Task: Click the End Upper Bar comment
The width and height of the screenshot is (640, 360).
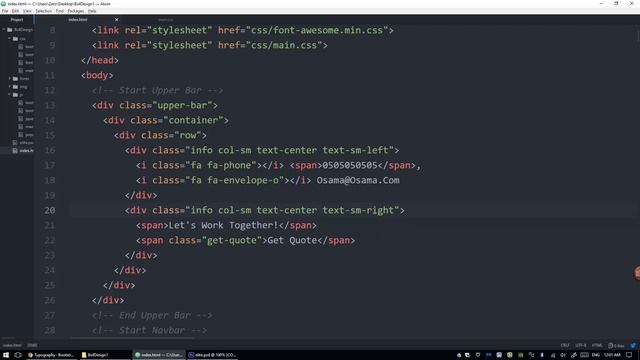Action: tap(152, 316)
